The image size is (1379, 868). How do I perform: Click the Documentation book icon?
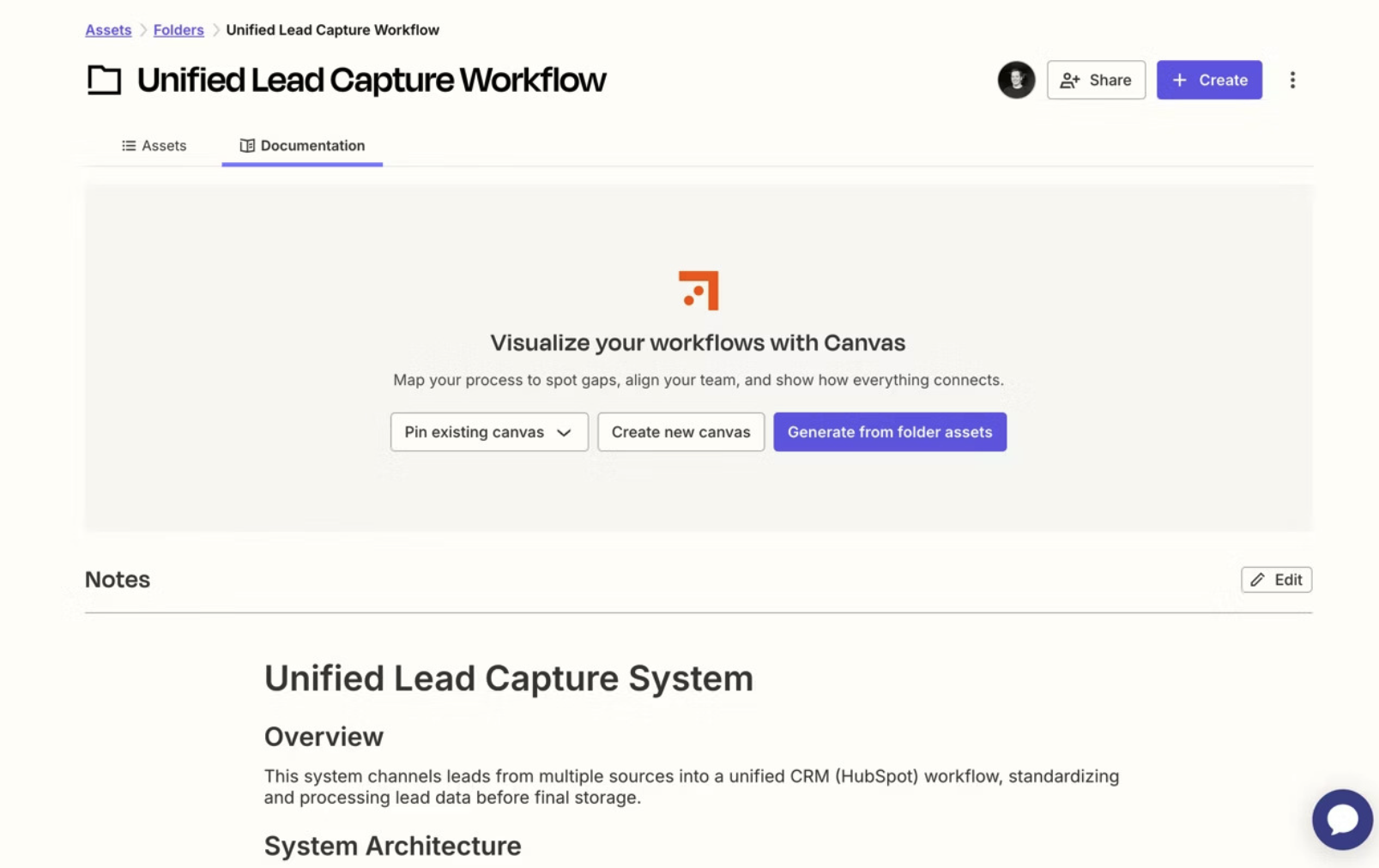click(247, 145)
